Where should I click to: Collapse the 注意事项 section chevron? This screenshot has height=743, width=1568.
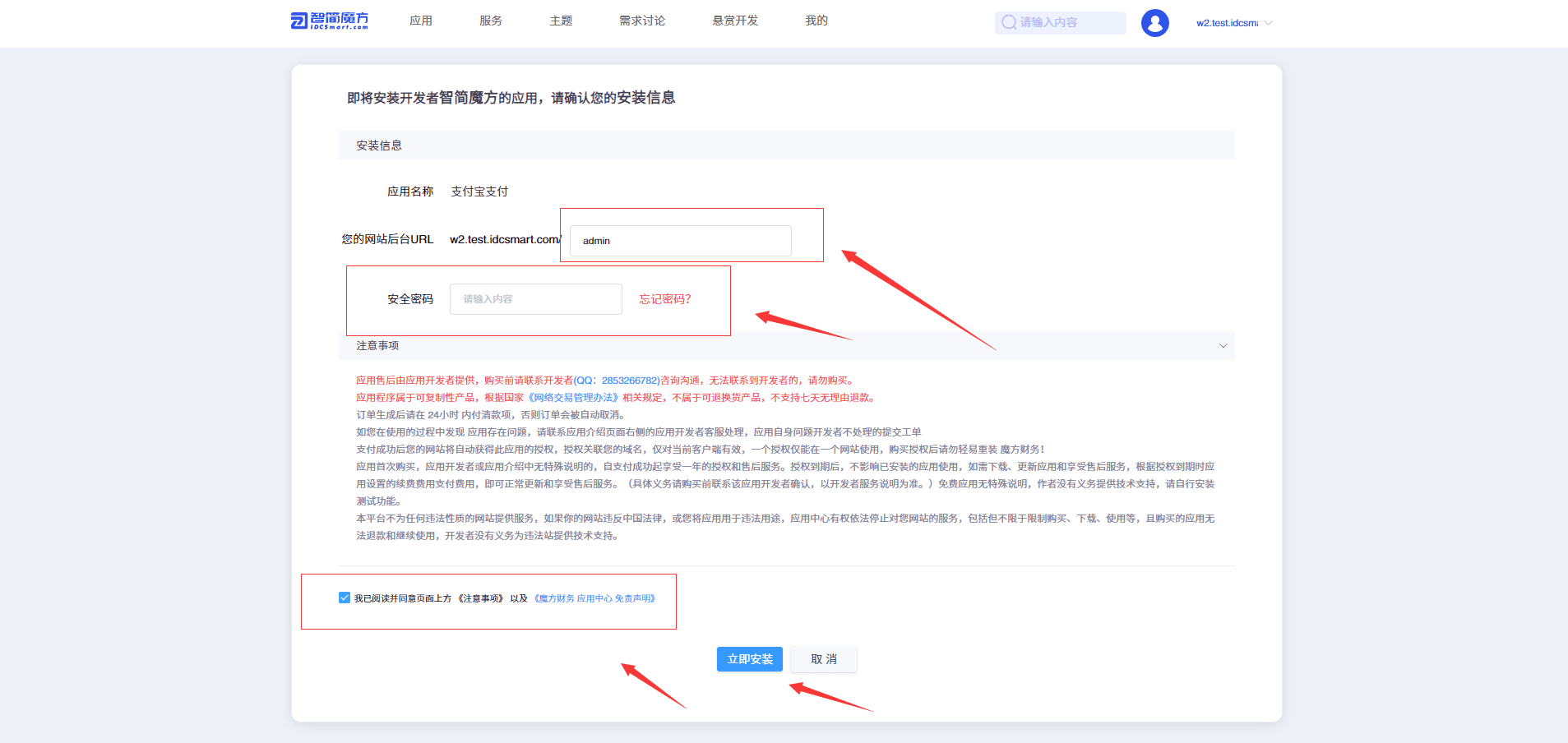click(1223, 346)
